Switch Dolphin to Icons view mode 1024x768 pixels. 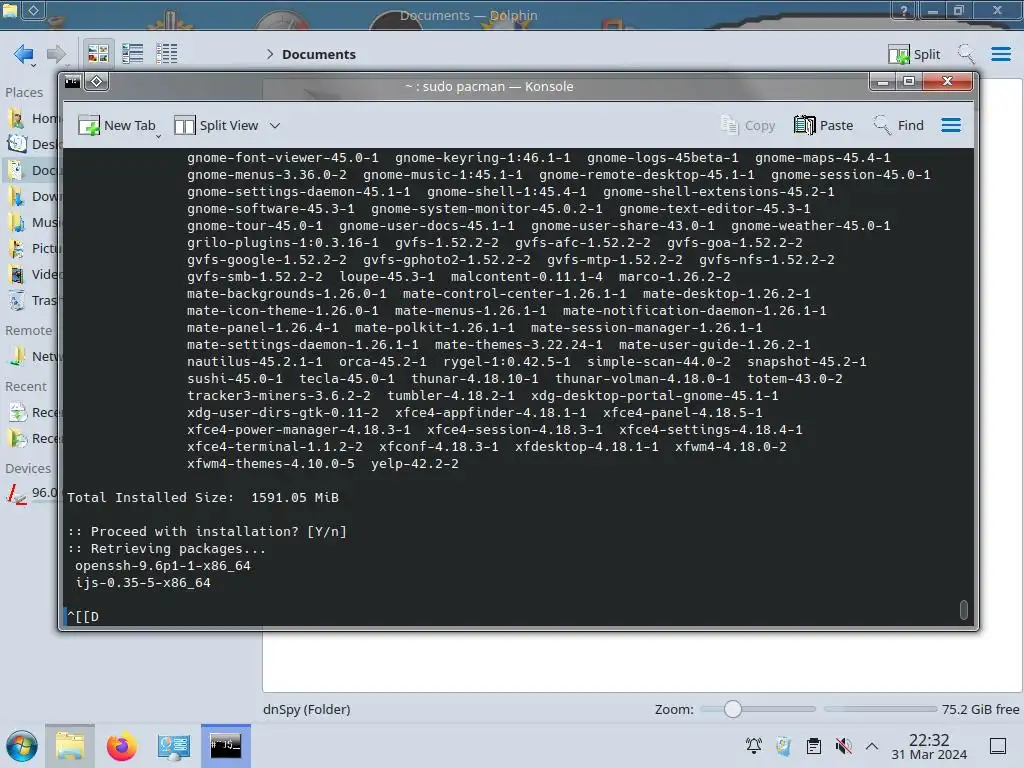tap(98, 54)
